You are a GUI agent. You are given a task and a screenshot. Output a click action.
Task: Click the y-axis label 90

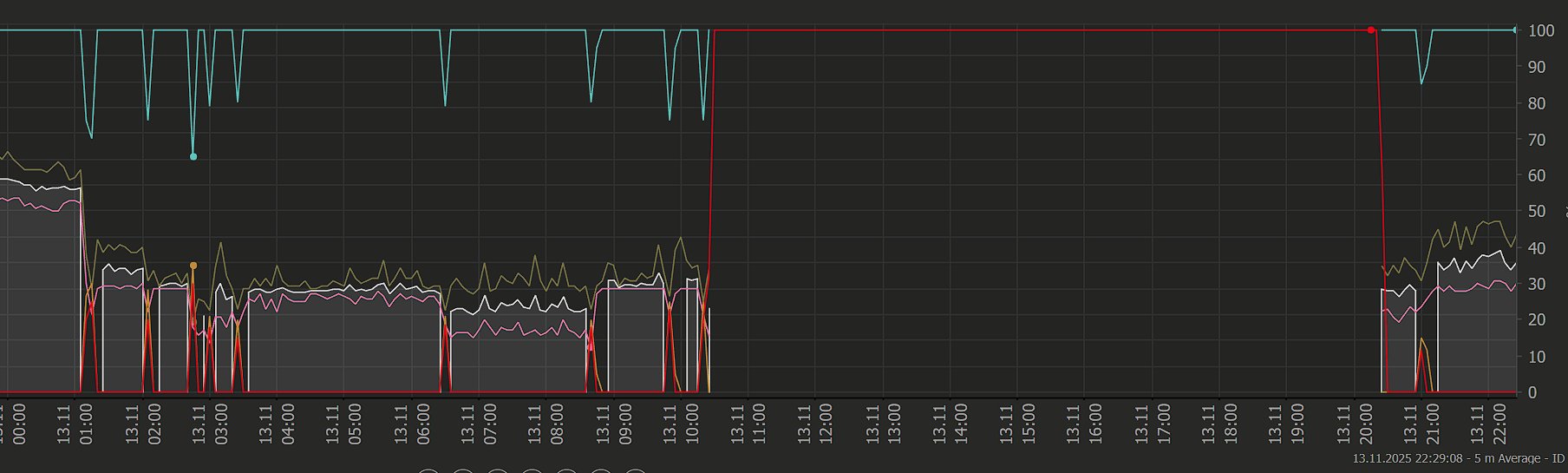(x=1537, y=67)
